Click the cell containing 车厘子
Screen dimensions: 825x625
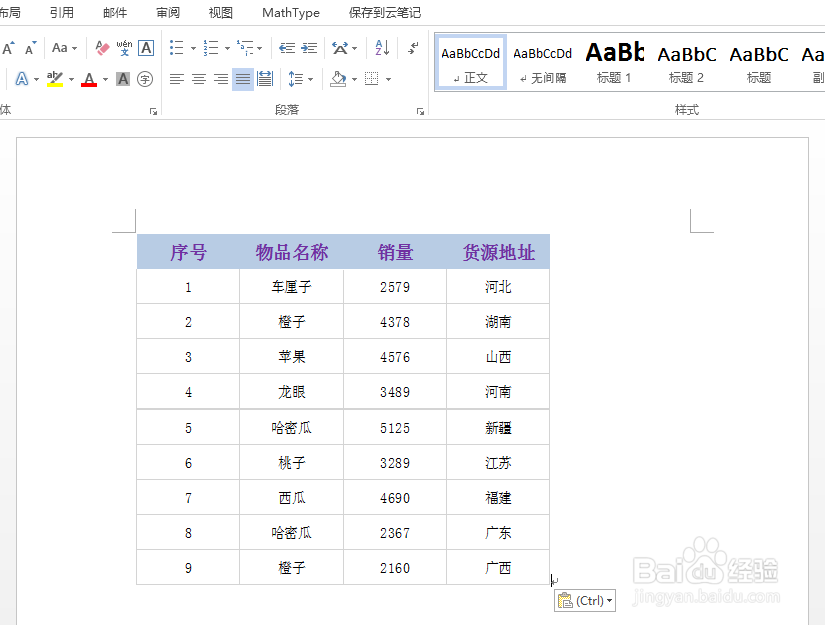[291, 287]
